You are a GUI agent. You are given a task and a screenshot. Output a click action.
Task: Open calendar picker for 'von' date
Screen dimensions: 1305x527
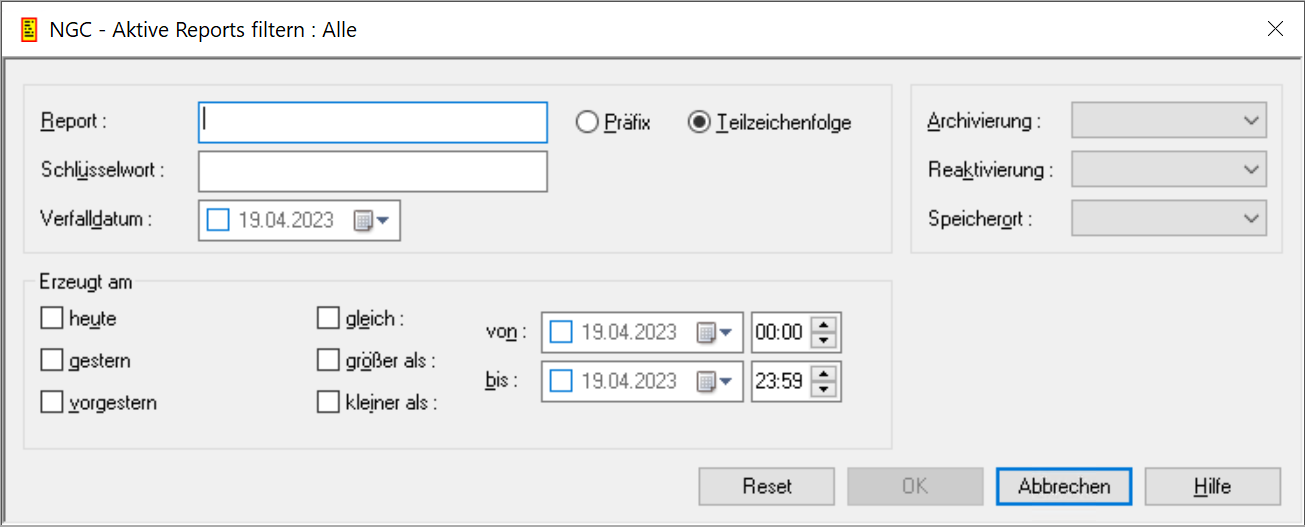pos(714,332)
